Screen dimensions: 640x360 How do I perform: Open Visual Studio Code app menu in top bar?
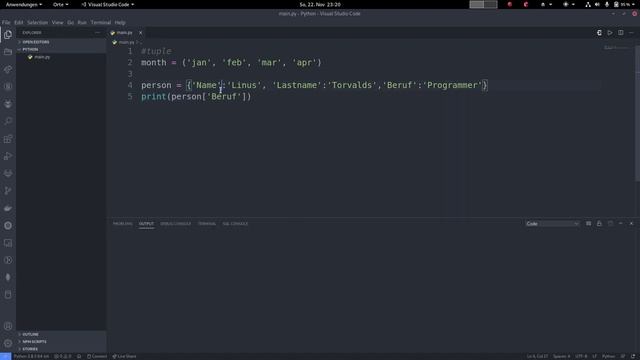tap(108, 4)
